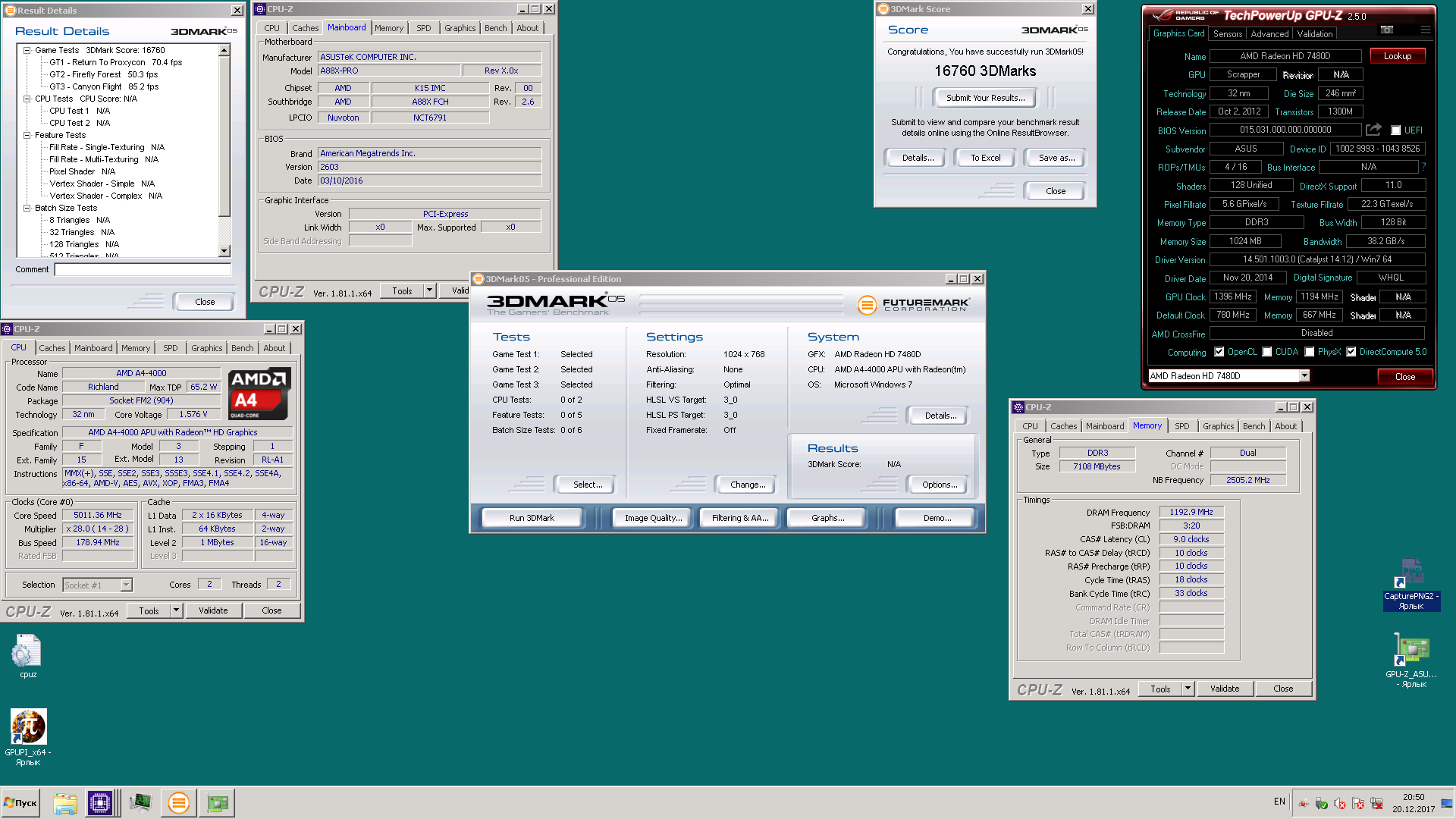Open the GPU-Z hamburger menu icon

click(1426, 30)
